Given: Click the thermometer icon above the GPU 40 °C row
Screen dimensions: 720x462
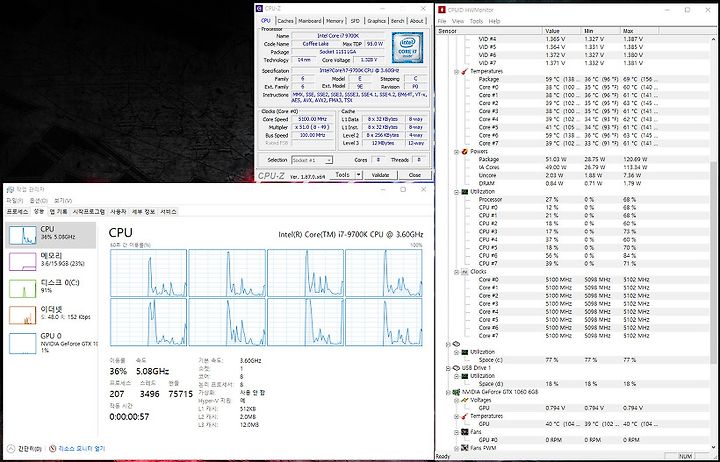Looking at the screenshot, I should click(x=464, y=416).
